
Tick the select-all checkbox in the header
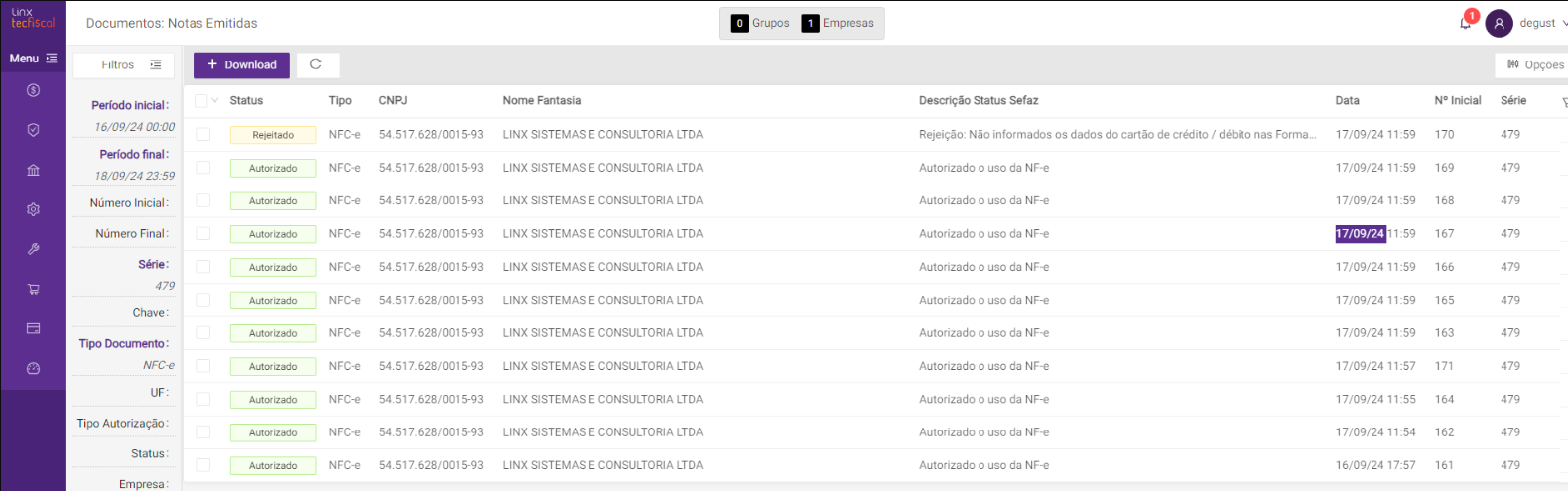pos(201,100)
